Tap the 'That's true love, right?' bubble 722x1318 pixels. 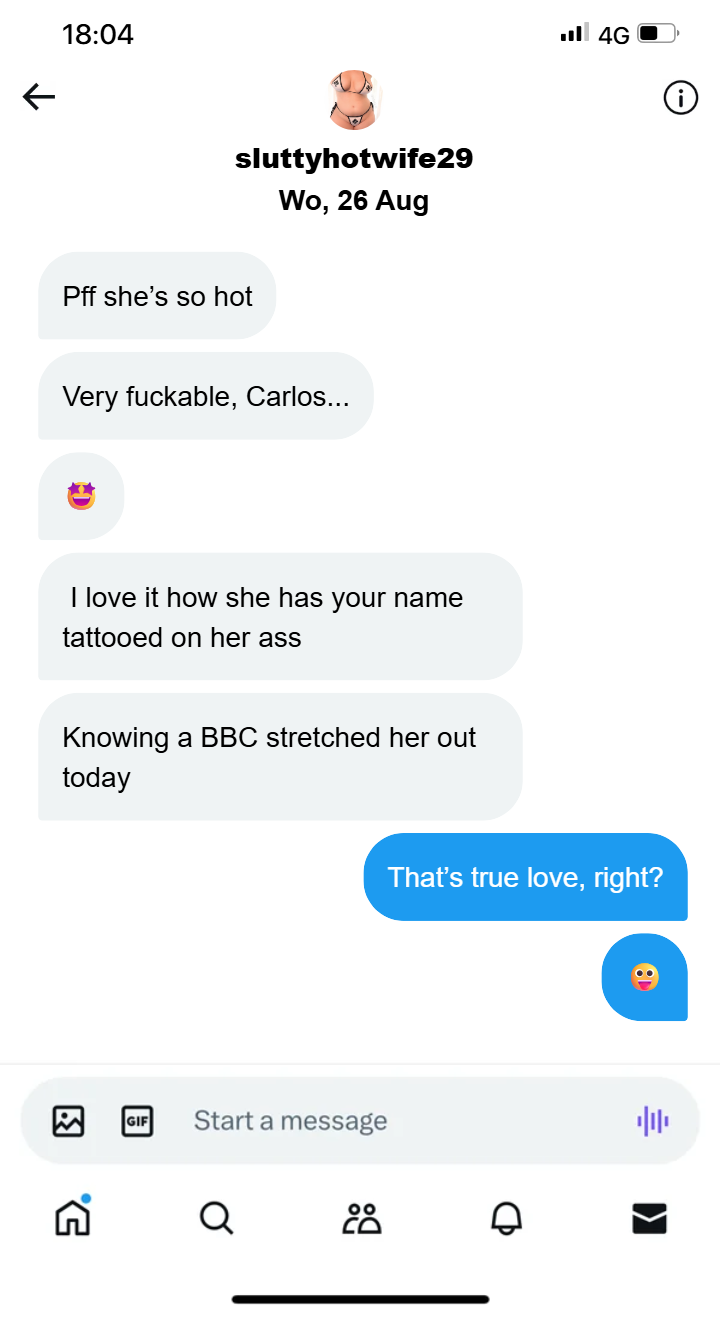[525, 877]
